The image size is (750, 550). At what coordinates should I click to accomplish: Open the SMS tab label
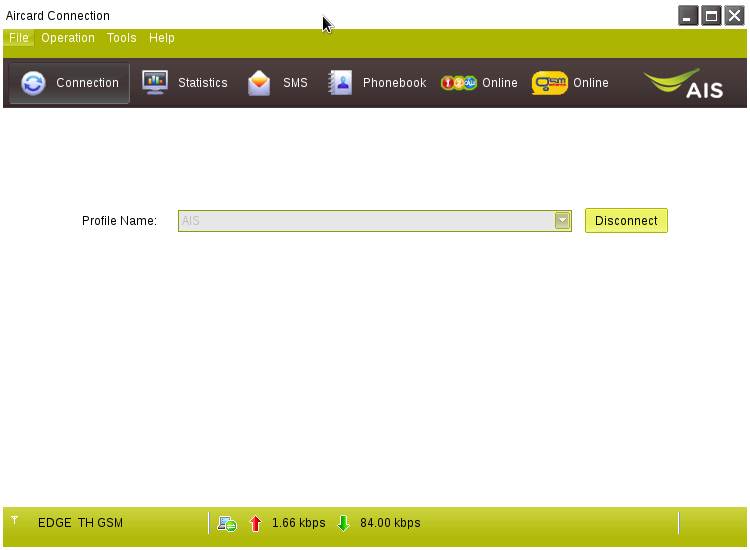pos(295,83)
